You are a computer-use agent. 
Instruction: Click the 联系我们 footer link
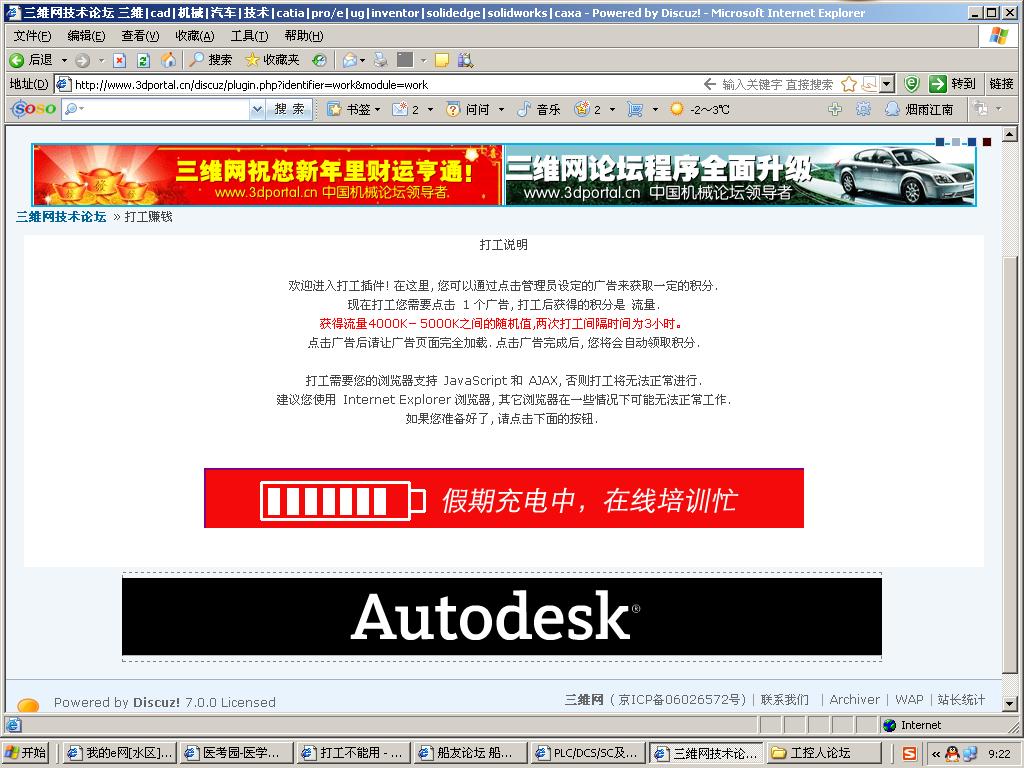(785, 699)
